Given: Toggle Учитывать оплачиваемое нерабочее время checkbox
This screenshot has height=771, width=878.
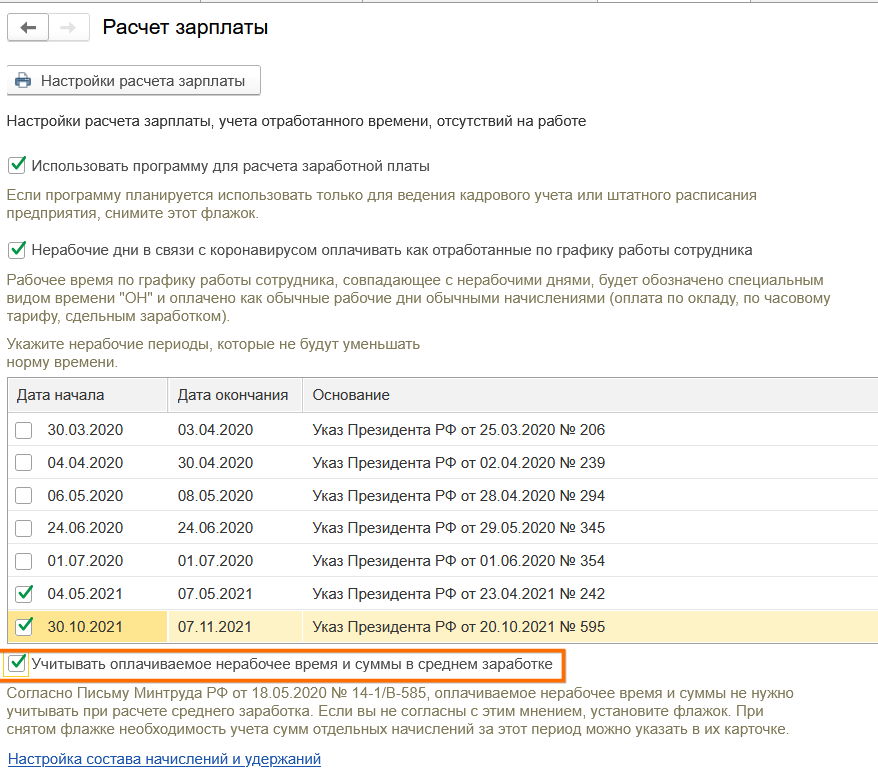Looking at the screenshot, I should point(16,663).
